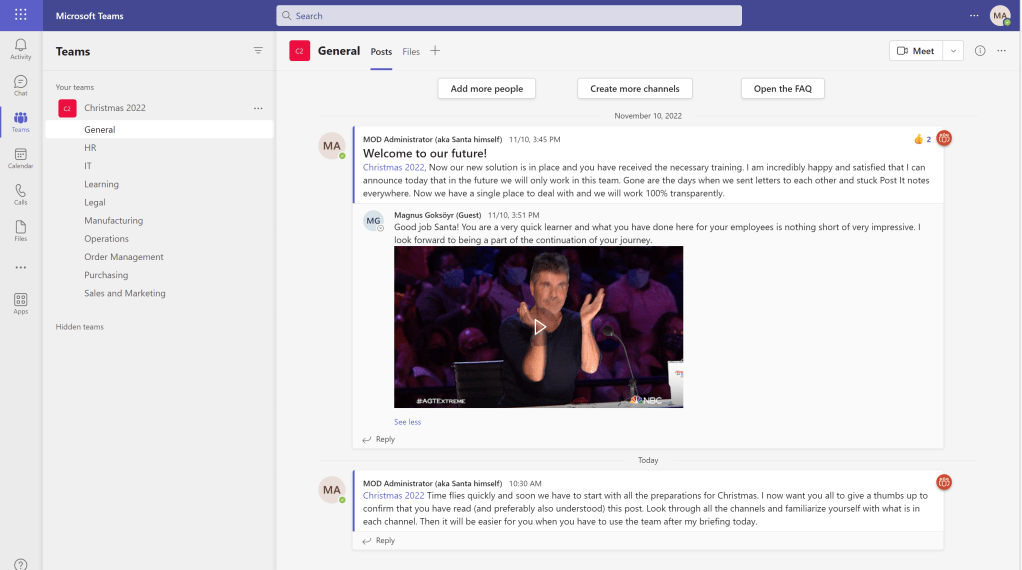Select the Manufacturing channel
1022x570 pixels.
113,221
